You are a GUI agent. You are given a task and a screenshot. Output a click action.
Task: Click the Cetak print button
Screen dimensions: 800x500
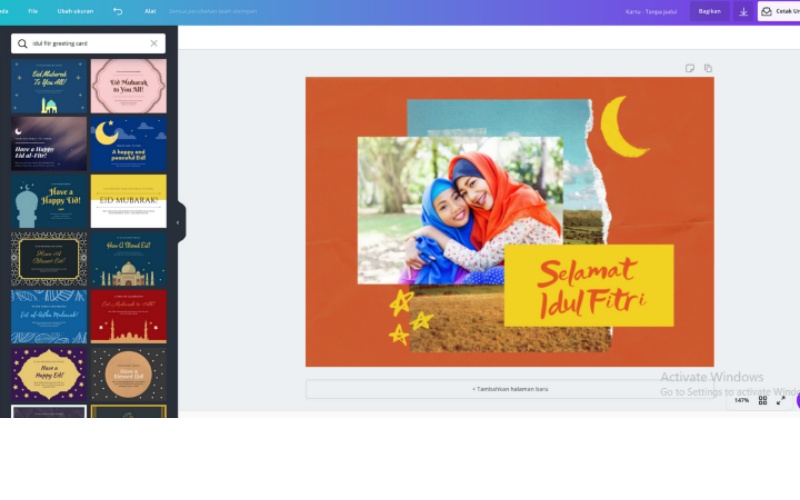(x=779, y=11)
